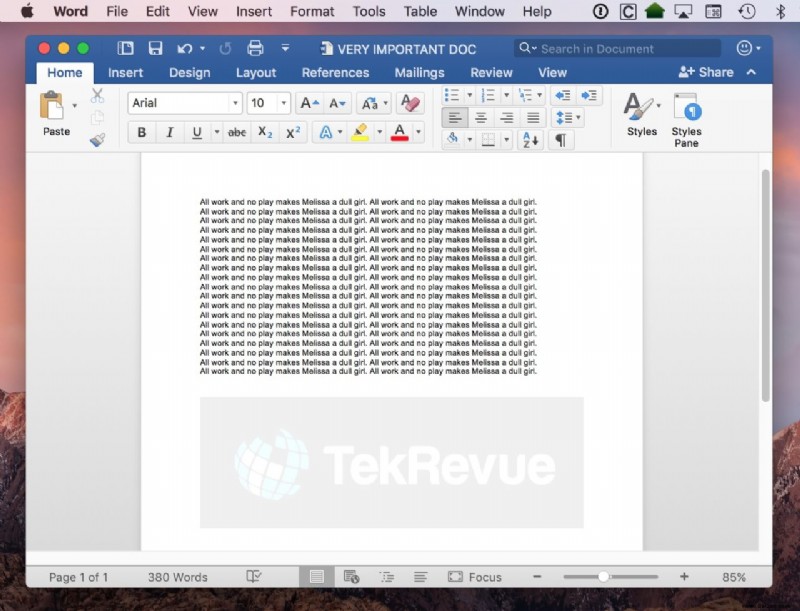Click the Paste clipboard icon
This screenshot has height=611, width=800.
click(52, 106)
